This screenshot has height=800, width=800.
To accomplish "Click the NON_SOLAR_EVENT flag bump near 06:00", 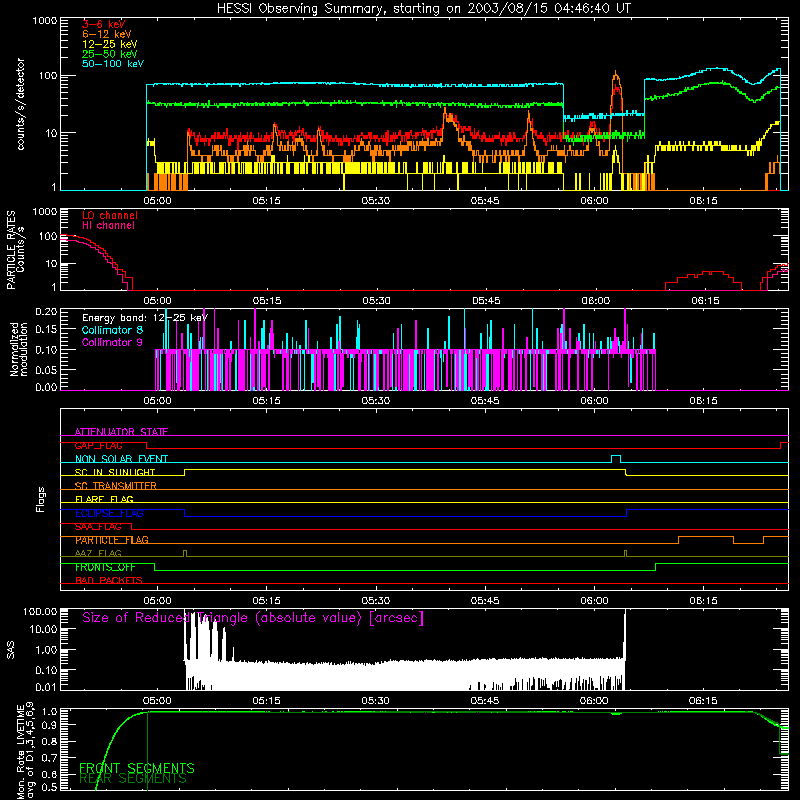I will coord(616,458).
